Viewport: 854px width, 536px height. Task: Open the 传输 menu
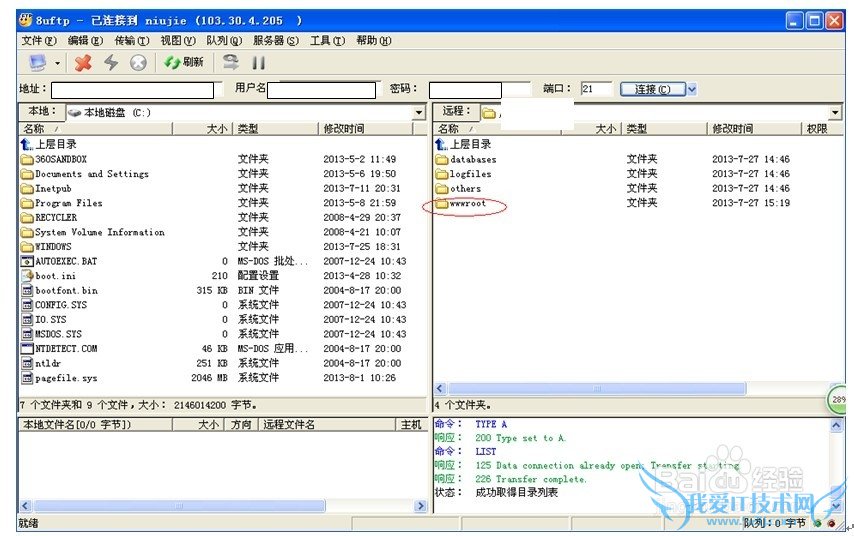point(132,41)
